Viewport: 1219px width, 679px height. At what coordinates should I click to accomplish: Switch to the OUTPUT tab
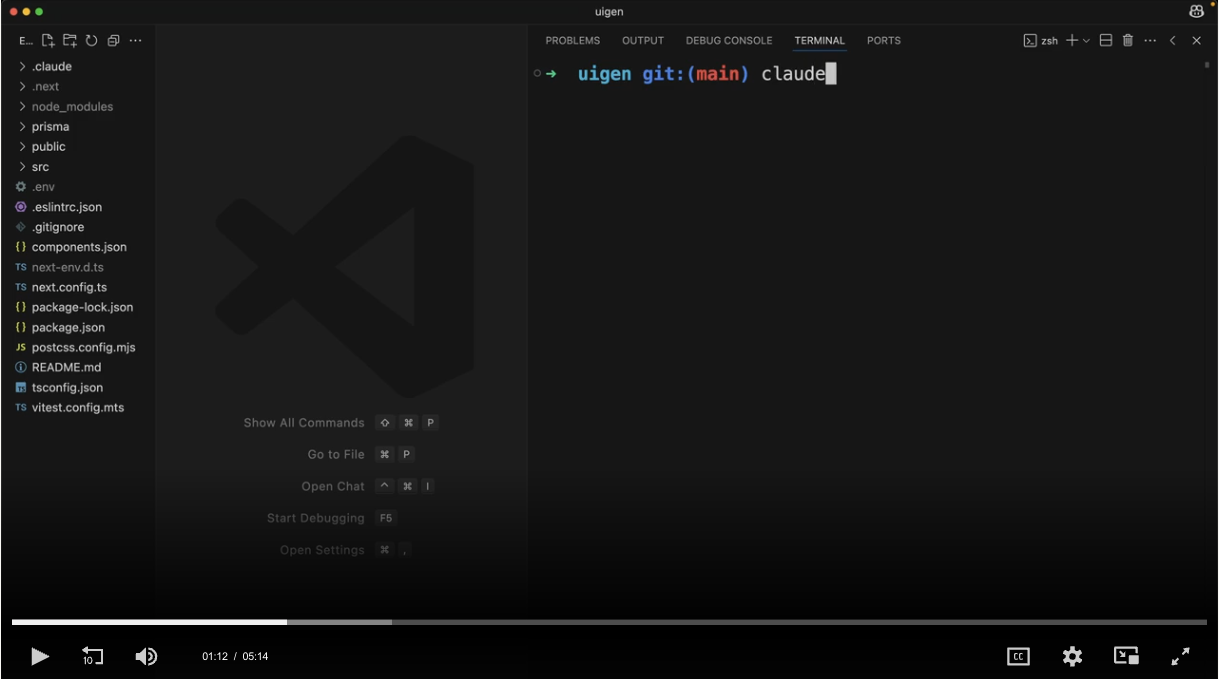pos(643,41)
